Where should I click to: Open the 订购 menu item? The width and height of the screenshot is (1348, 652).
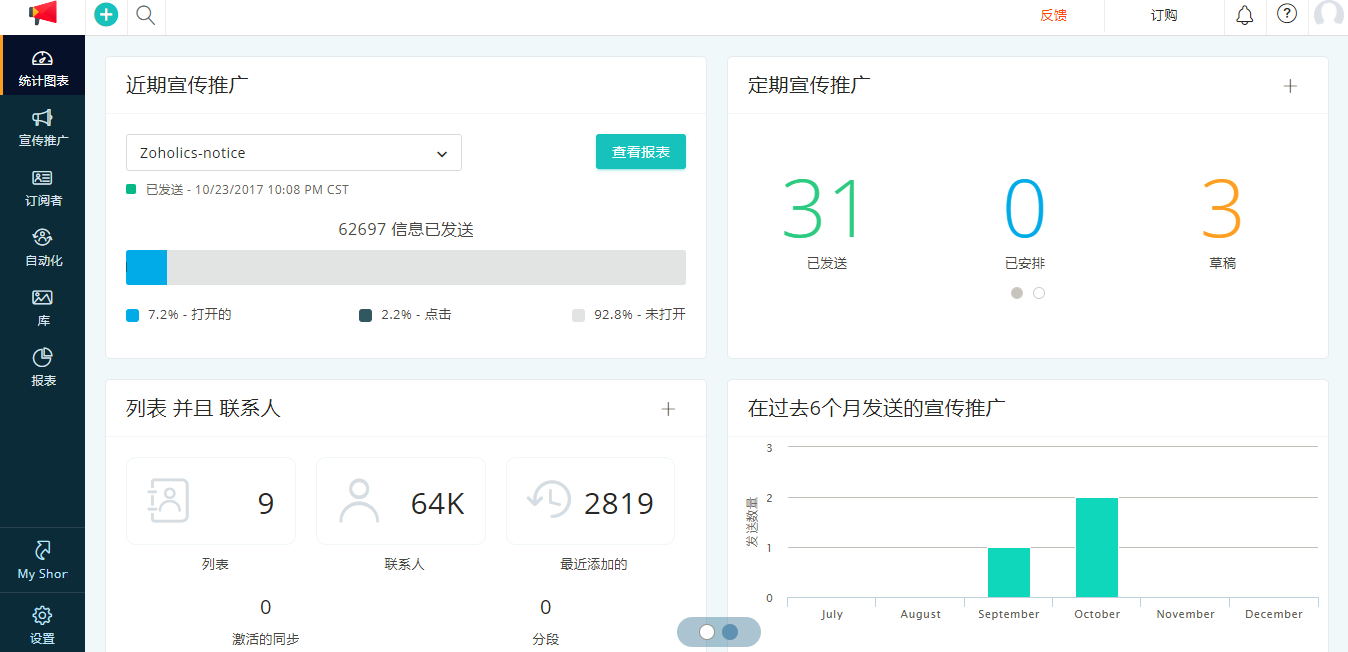click(x=1163, y=16)
